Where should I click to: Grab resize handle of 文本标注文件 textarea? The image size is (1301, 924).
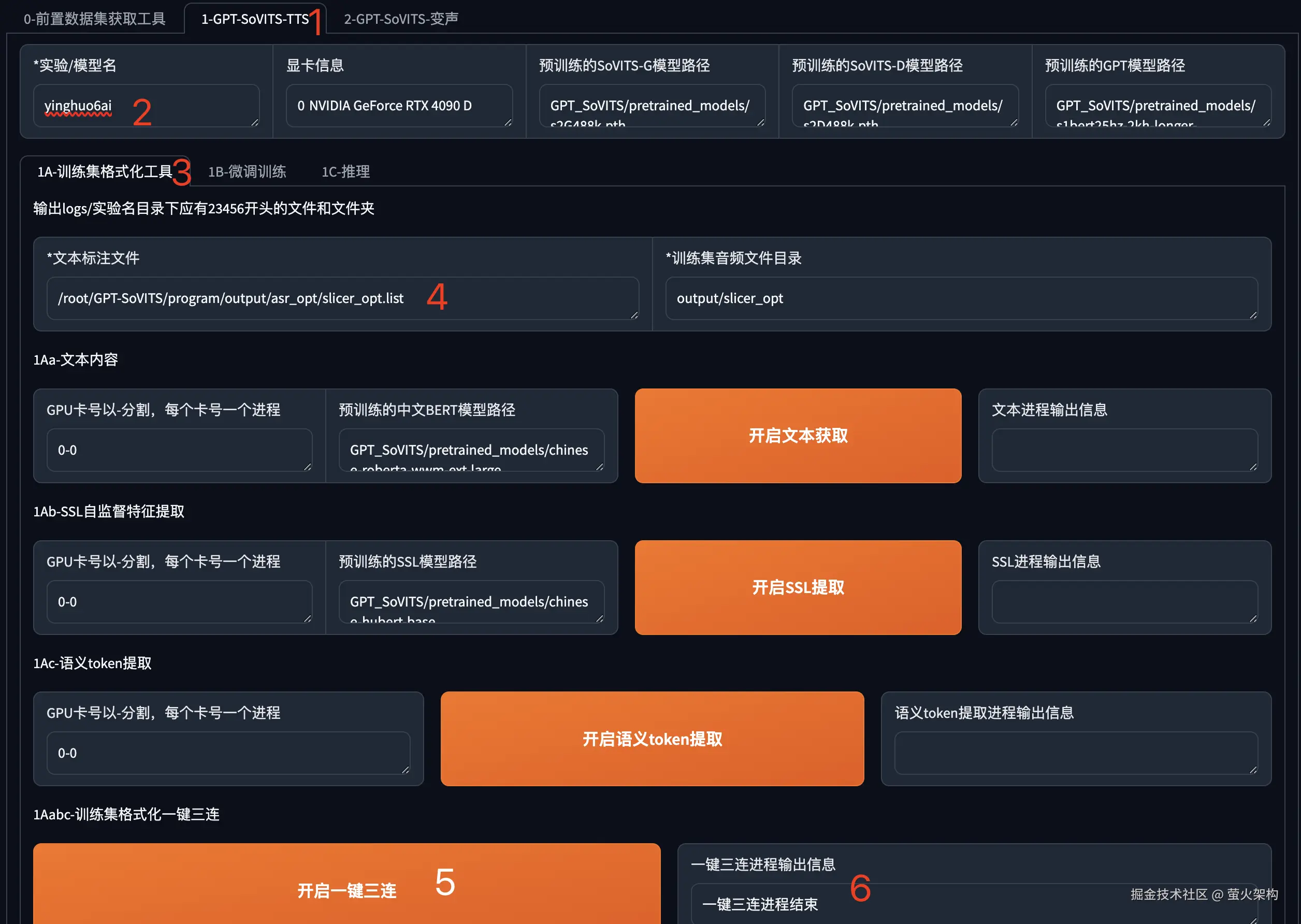[634, 315]
